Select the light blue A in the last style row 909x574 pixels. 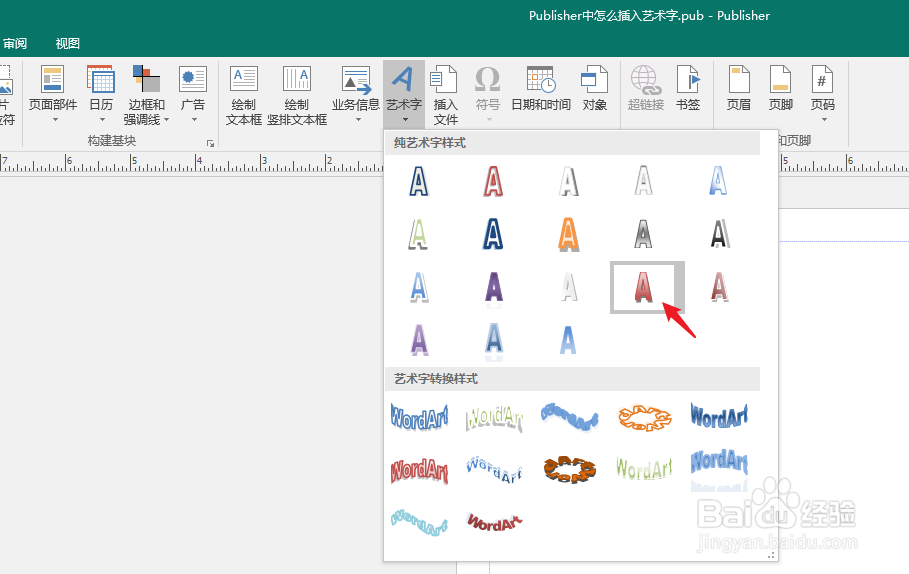569,340
